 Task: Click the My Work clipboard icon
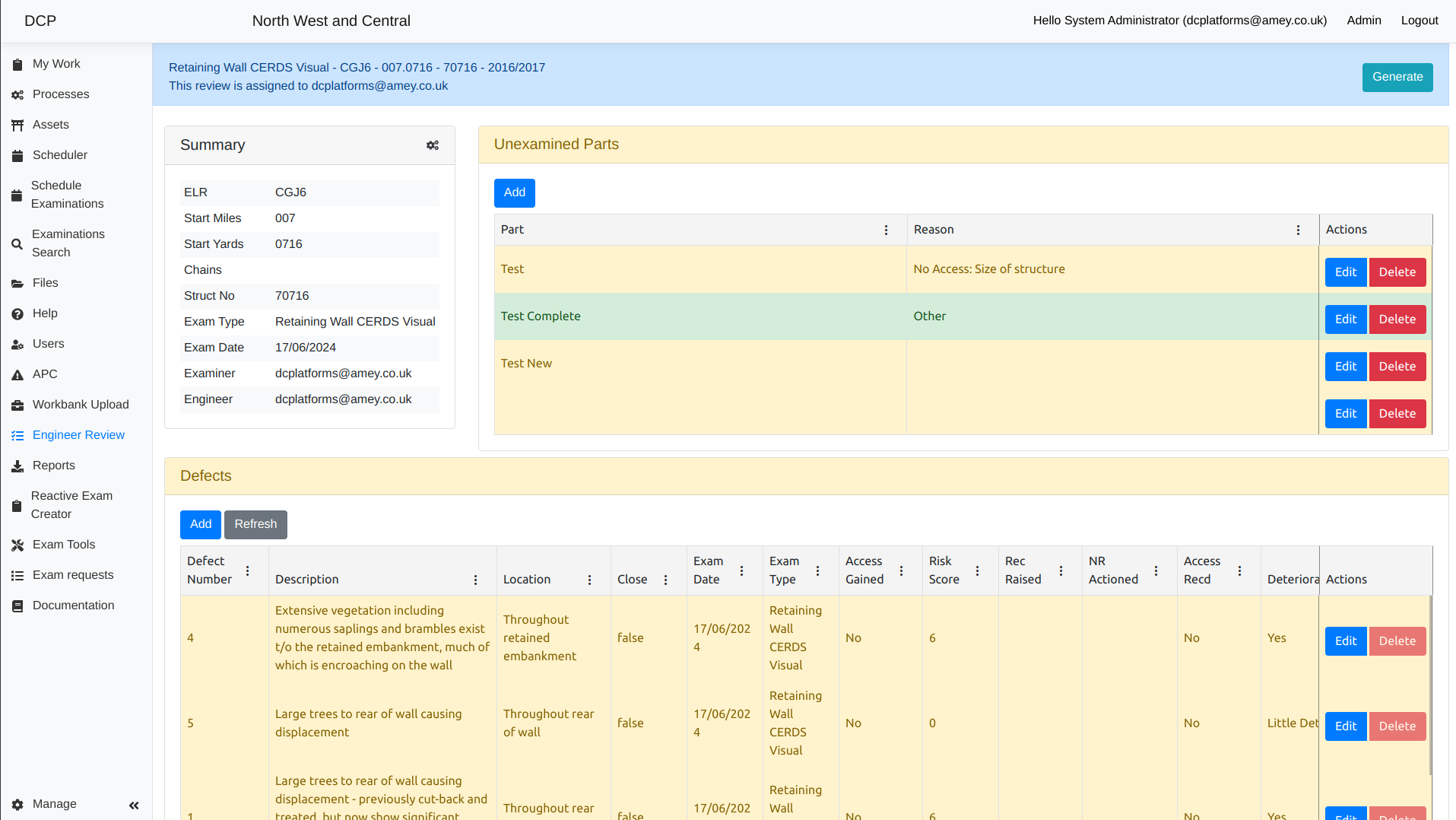[x=17, y=65]
